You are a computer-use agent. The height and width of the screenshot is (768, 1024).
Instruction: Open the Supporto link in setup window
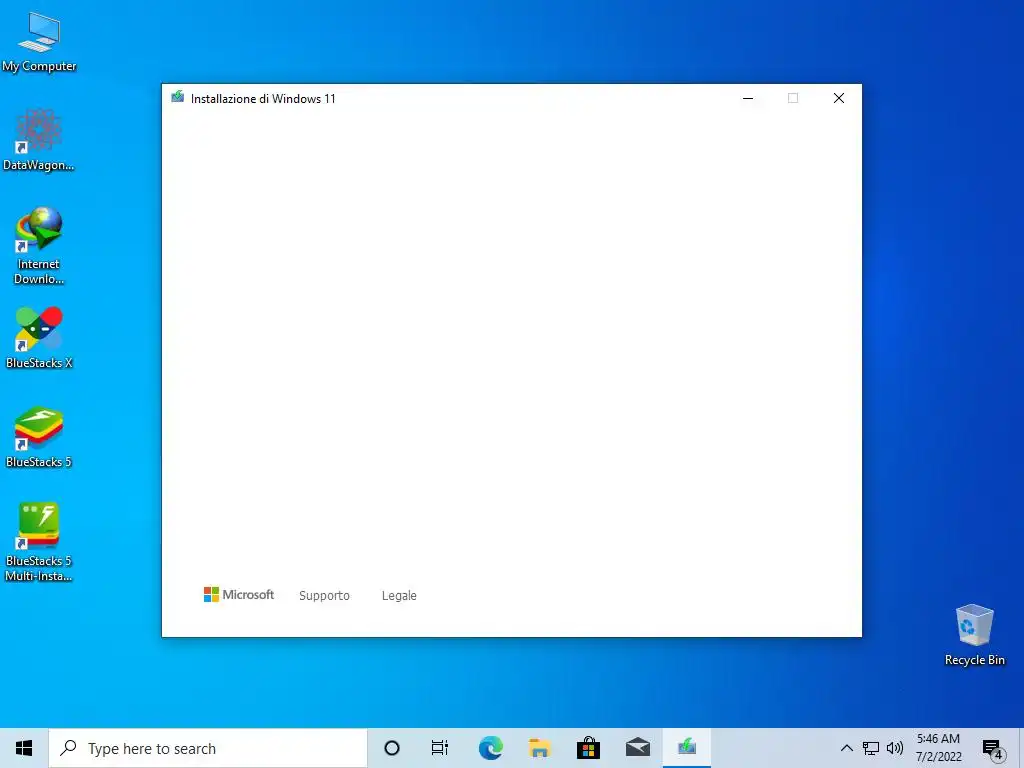coord(325,596)
